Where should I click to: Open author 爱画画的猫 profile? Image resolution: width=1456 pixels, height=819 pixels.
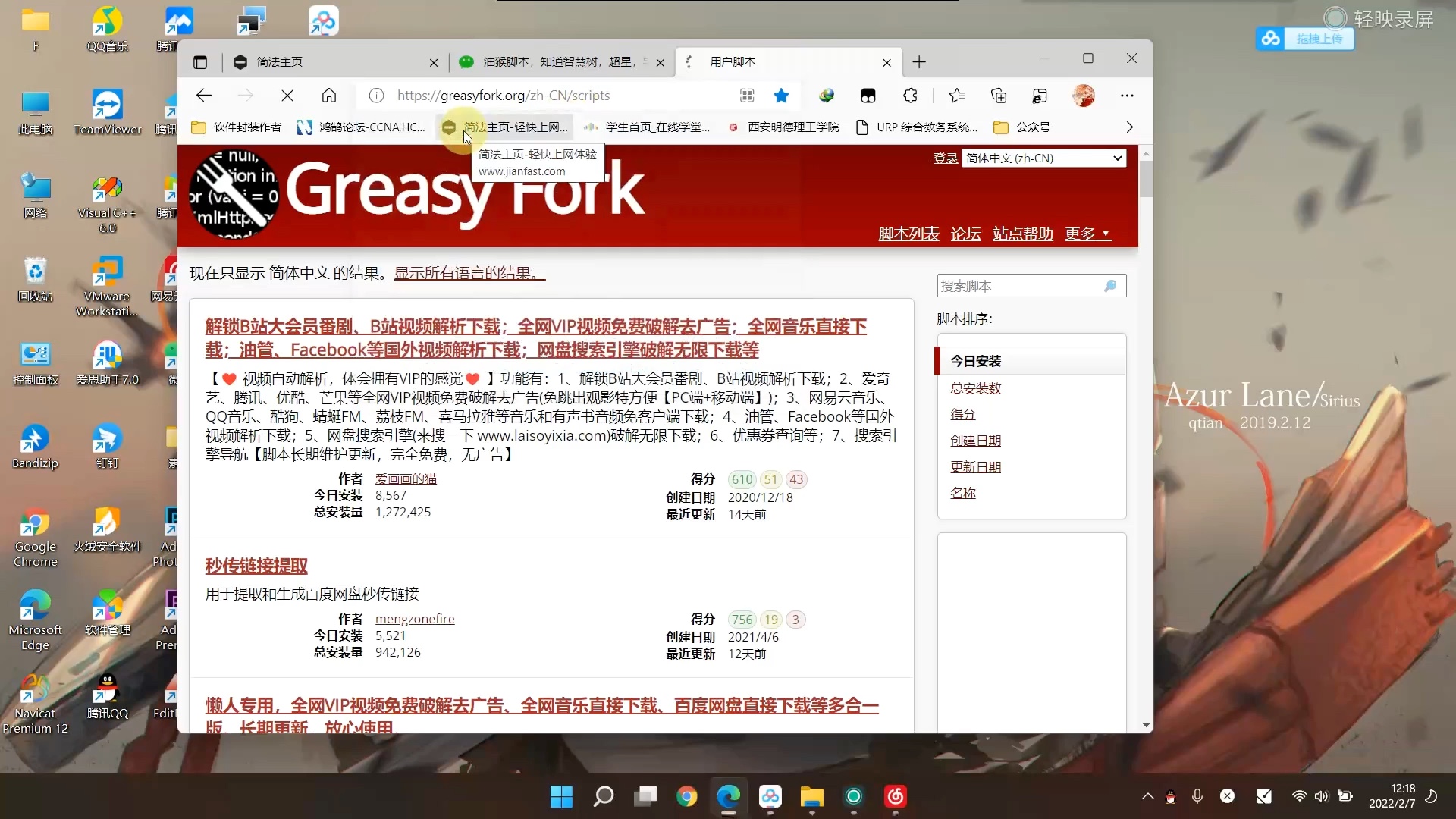click(x=406, y=479)
